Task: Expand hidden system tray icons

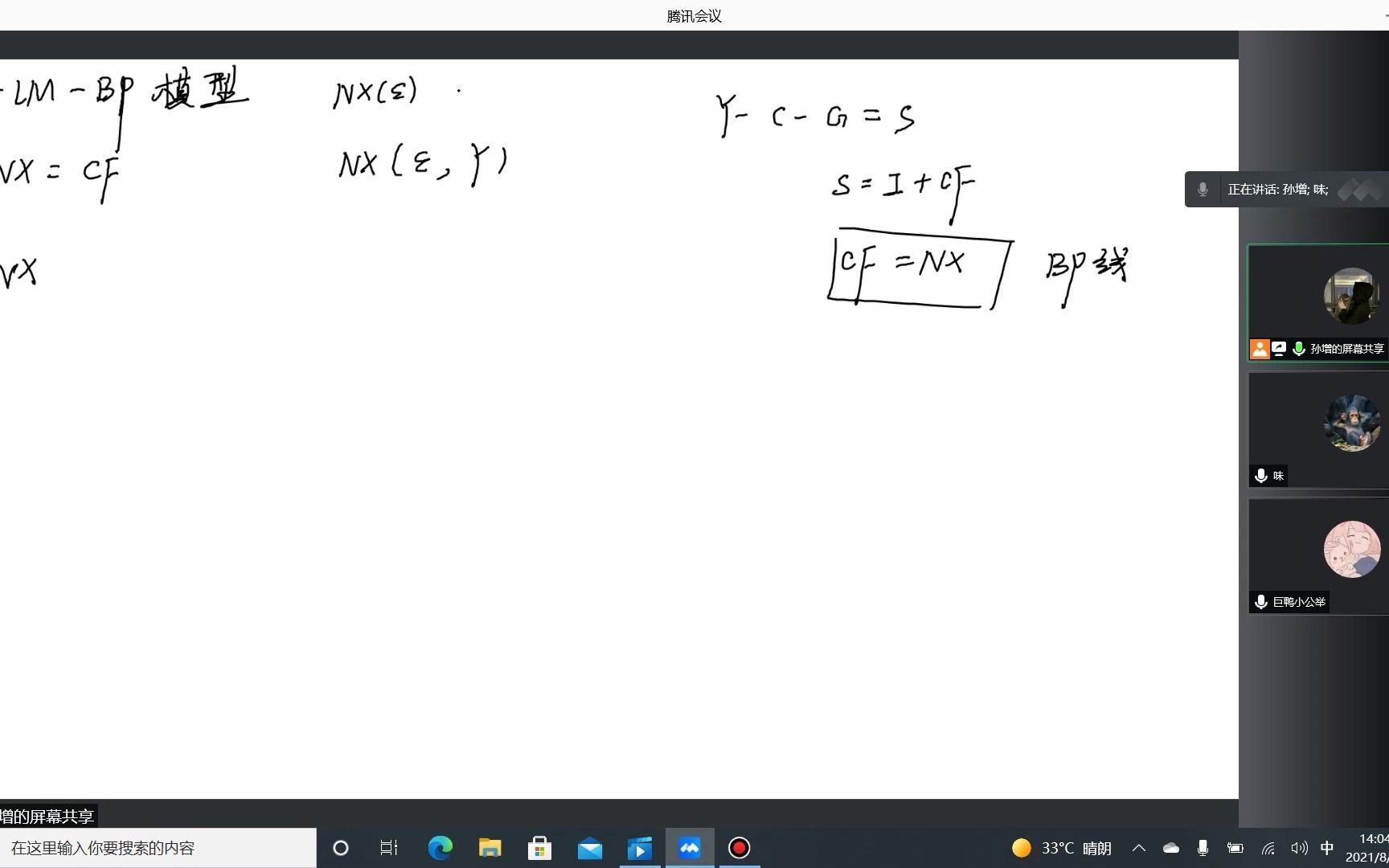Action: tap(1138, 848)
